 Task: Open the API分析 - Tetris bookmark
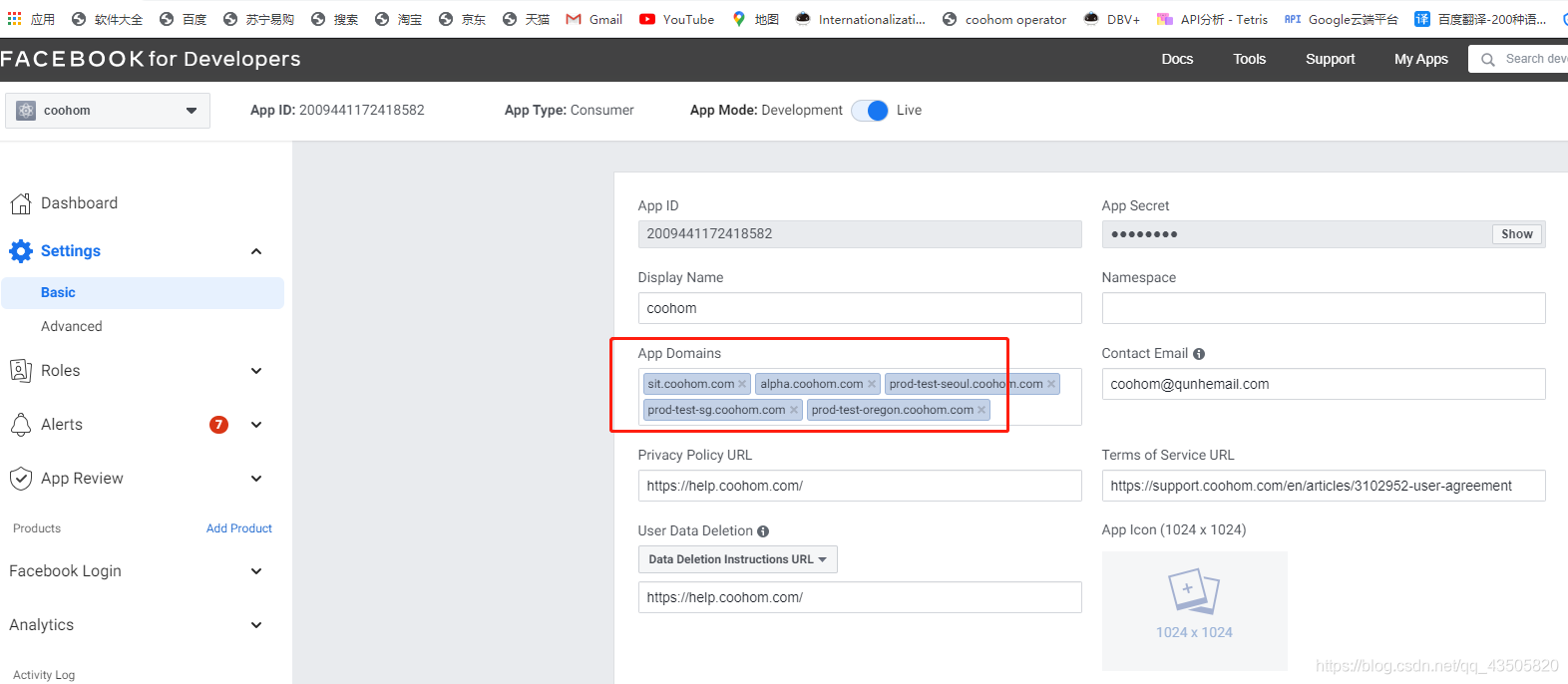pyautogui.click(x=1212, y=19)
